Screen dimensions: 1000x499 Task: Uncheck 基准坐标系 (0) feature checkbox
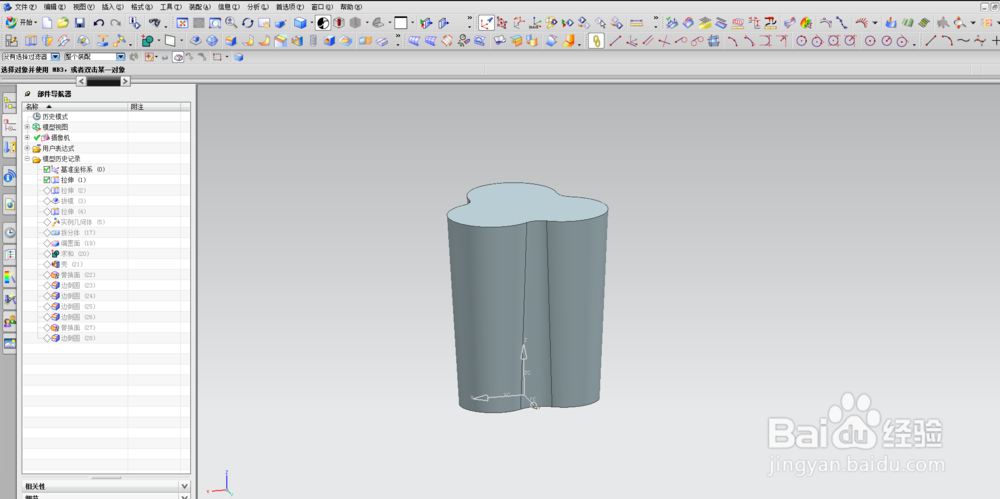[x=47, y=170]
